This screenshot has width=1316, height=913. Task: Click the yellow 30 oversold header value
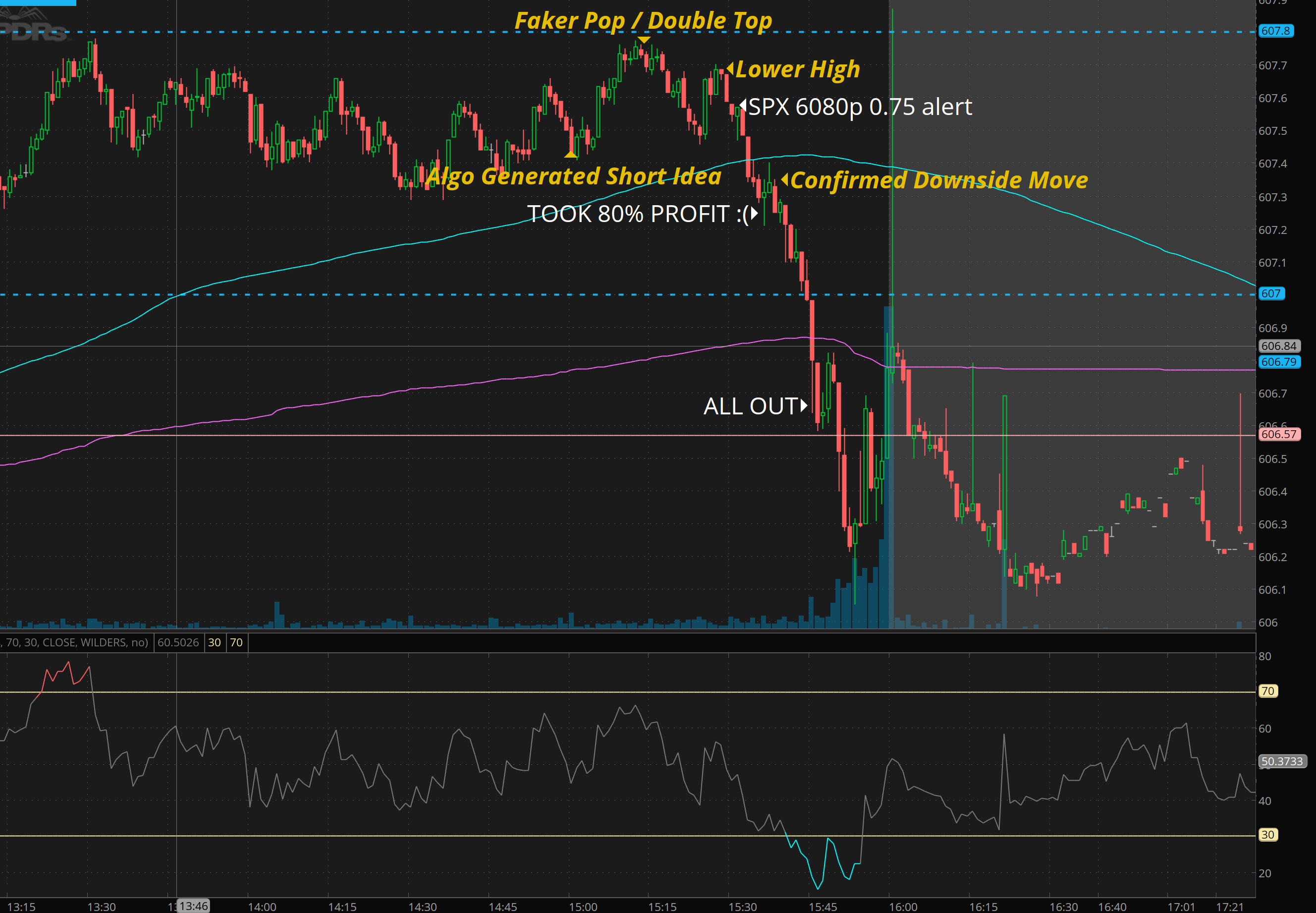215,642
